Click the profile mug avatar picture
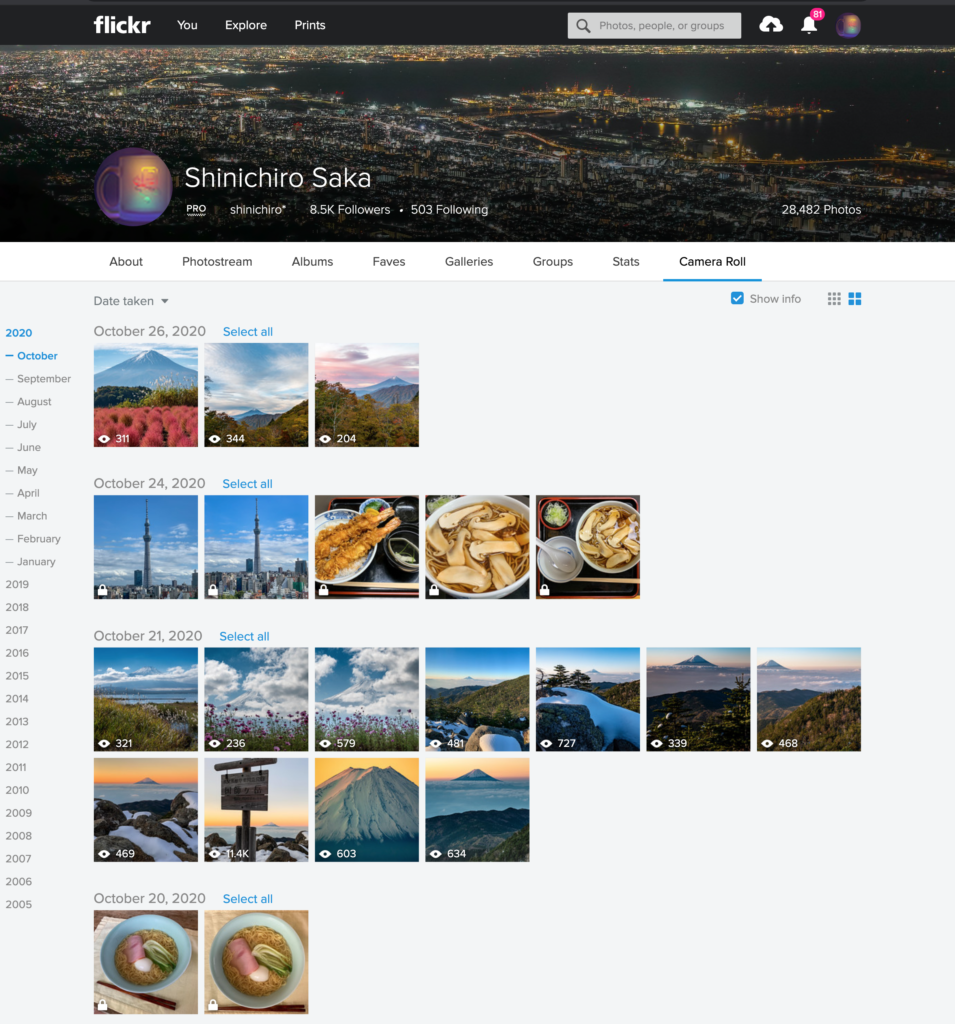955x1024 pixels. [133, 187]
